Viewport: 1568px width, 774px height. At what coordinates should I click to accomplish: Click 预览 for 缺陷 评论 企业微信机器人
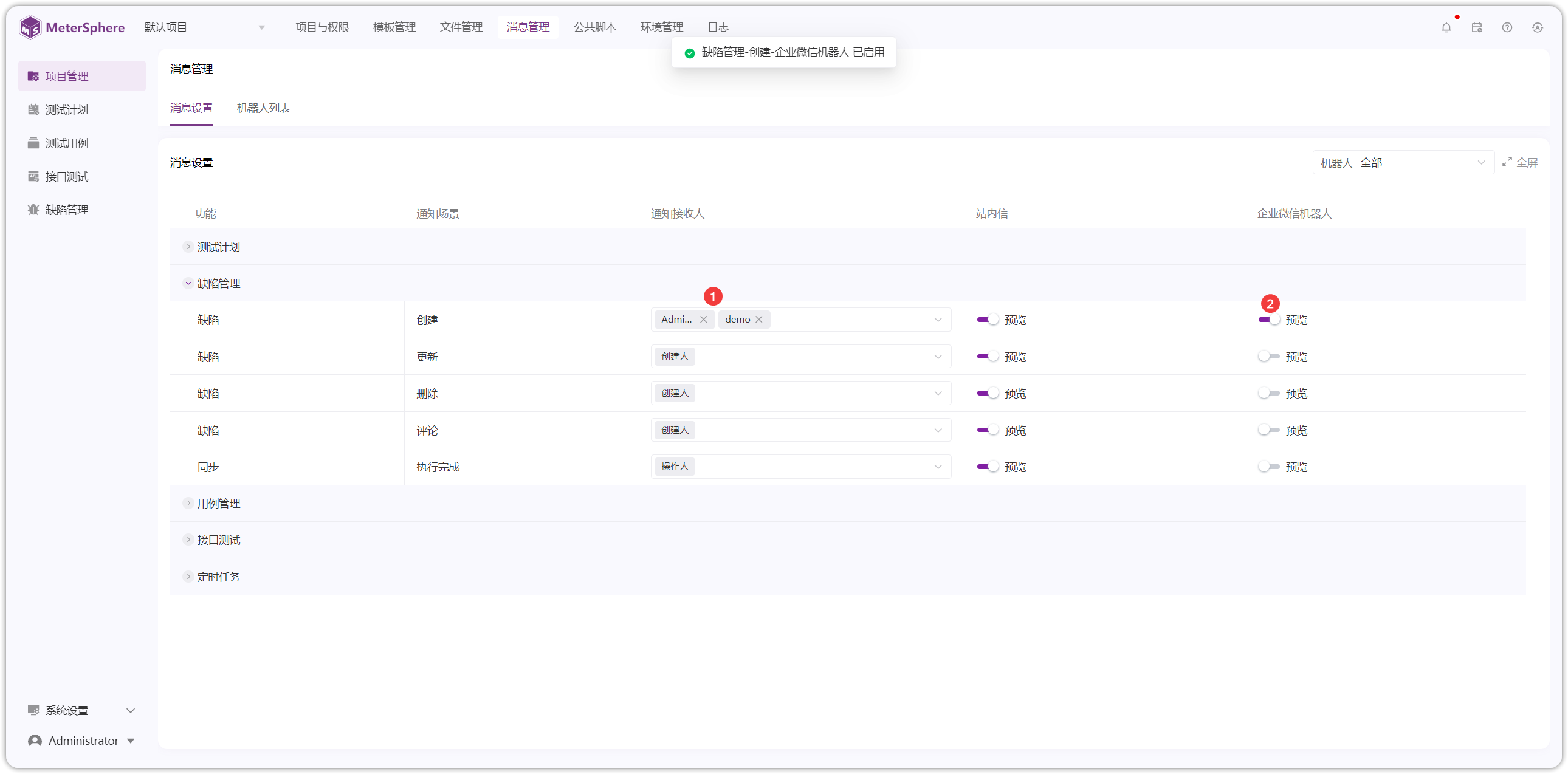[1296, 430]
